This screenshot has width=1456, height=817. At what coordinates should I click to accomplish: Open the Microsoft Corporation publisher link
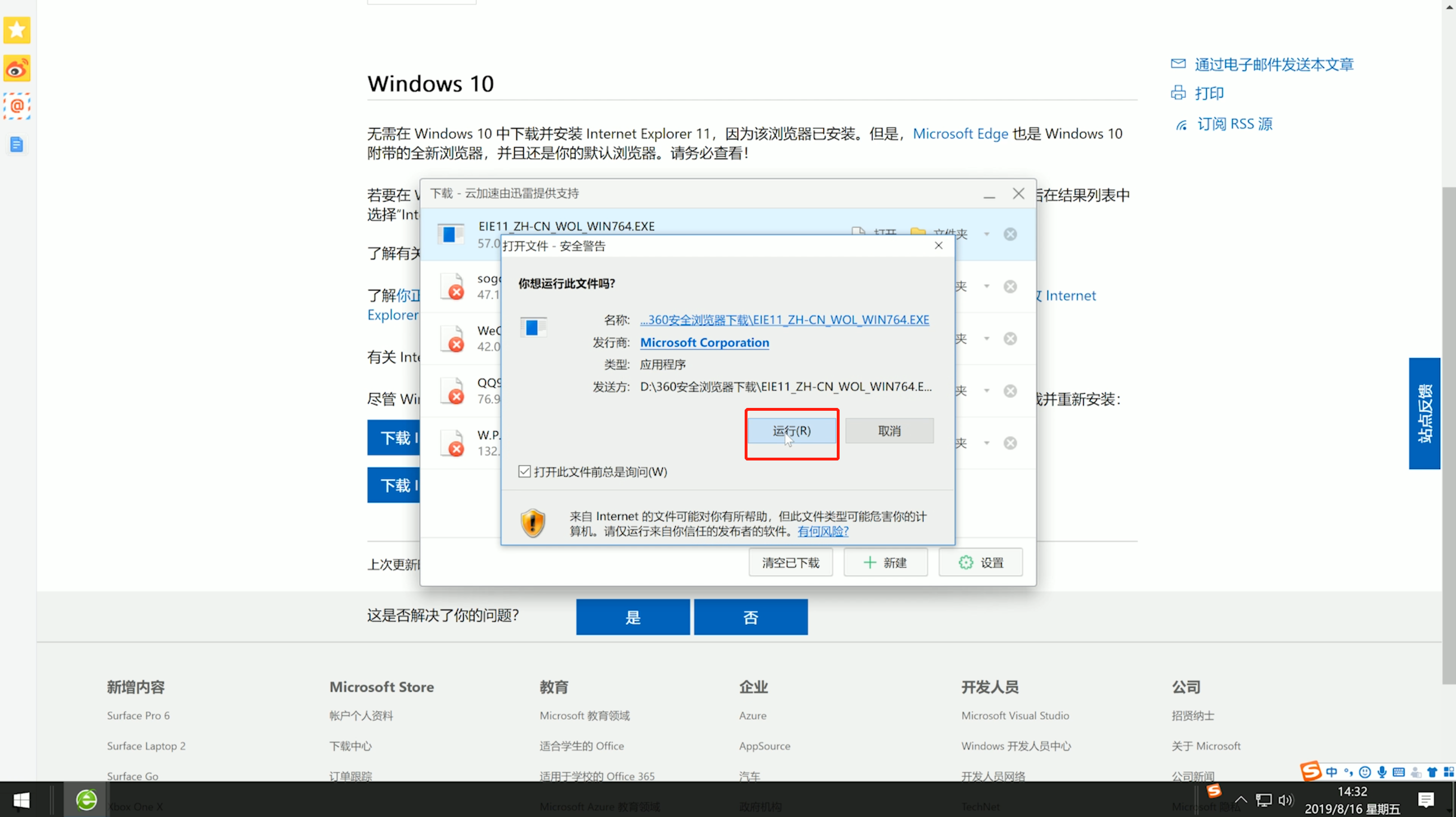click(704, 342)
